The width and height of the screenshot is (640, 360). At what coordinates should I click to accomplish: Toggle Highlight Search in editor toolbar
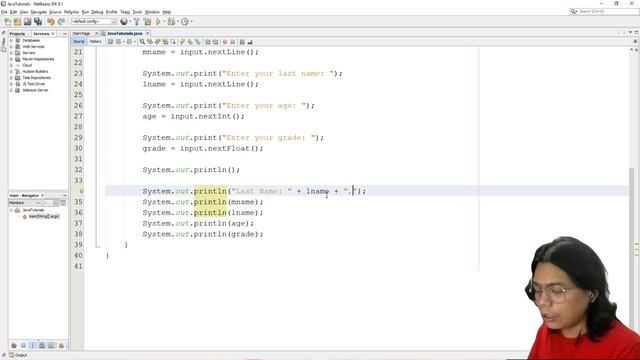pos(165,42)
